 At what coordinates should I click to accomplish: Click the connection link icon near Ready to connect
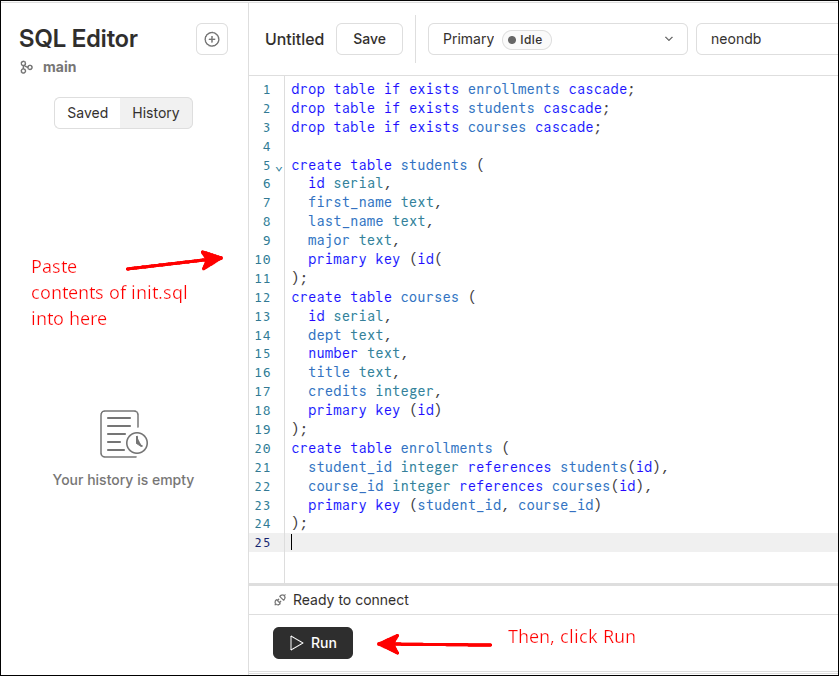(278, 600)
